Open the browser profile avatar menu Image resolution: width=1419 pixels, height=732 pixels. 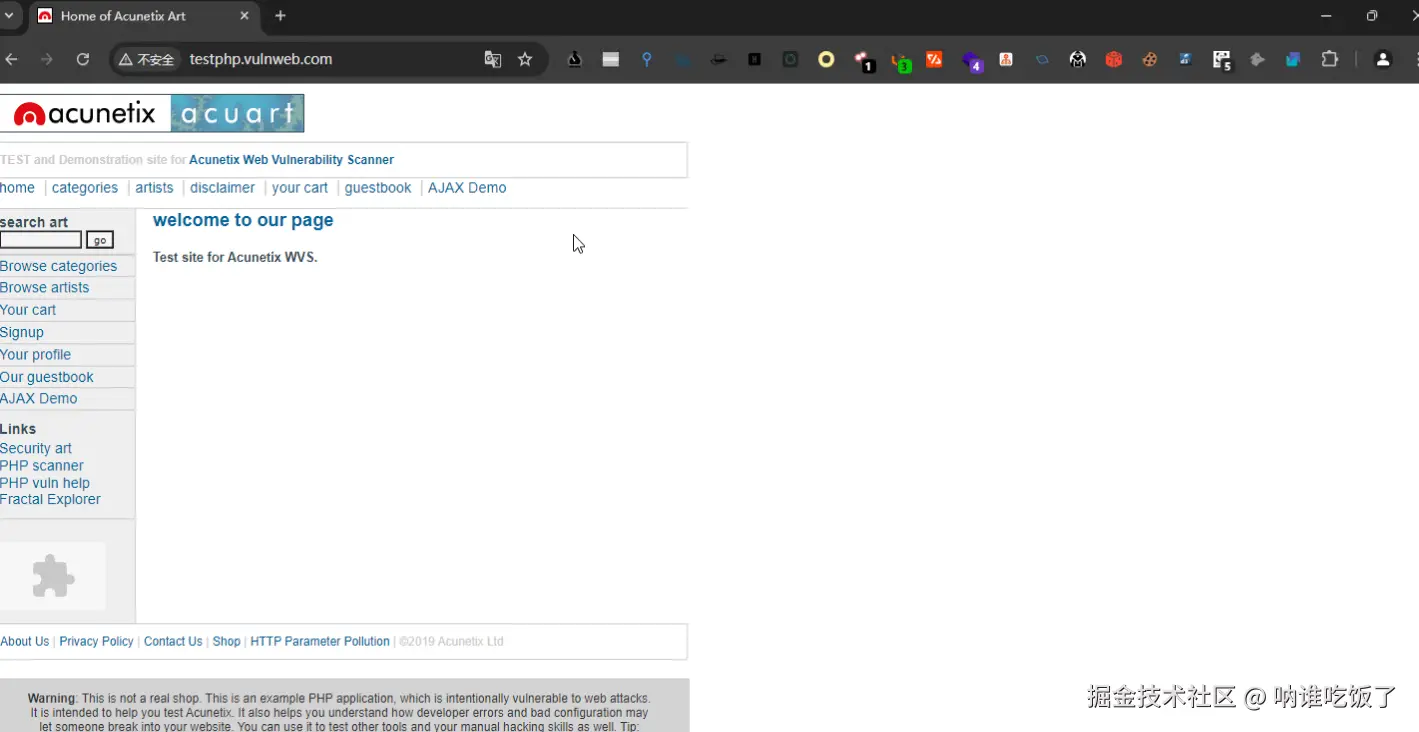[1383, 59]
